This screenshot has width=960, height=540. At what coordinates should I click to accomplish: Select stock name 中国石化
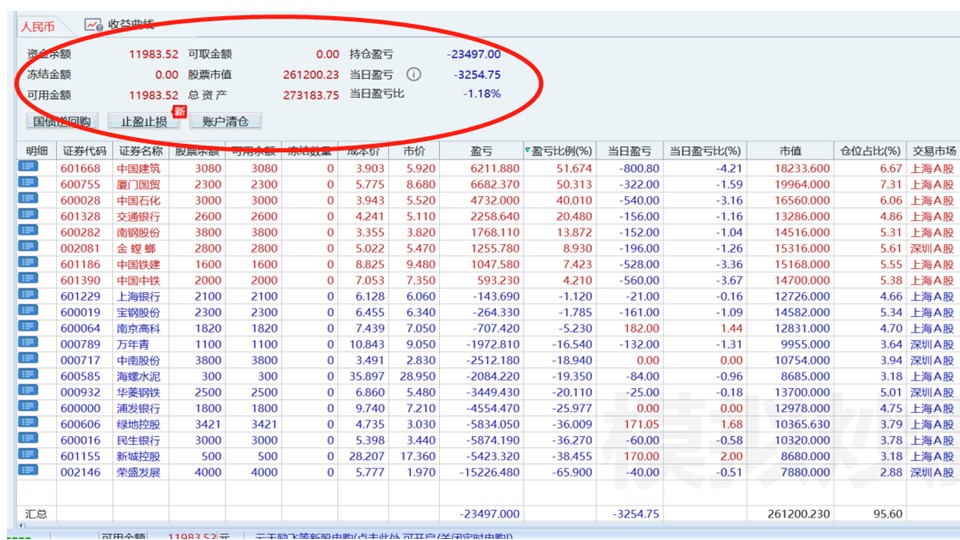point(138,200)
